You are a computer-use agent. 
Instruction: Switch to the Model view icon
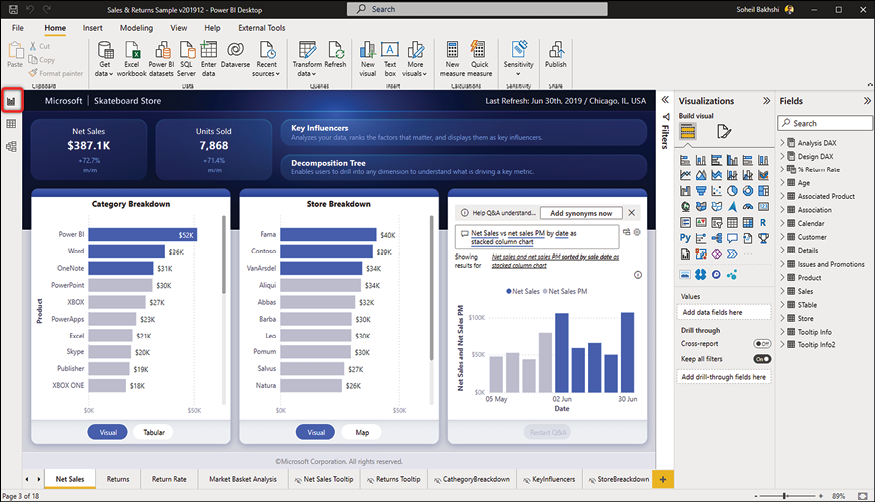tap(11, 147)
